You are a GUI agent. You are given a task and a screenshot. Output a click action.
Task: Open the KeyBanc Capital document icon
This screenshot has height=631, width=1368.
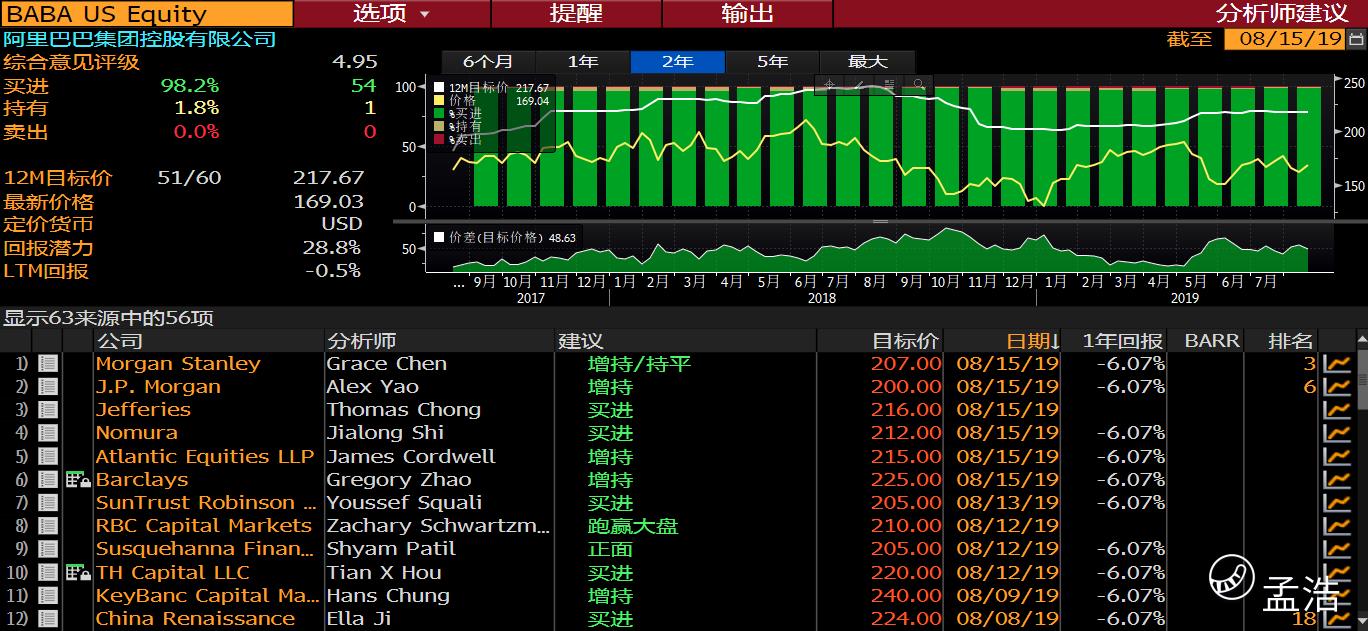coord(48,596)
